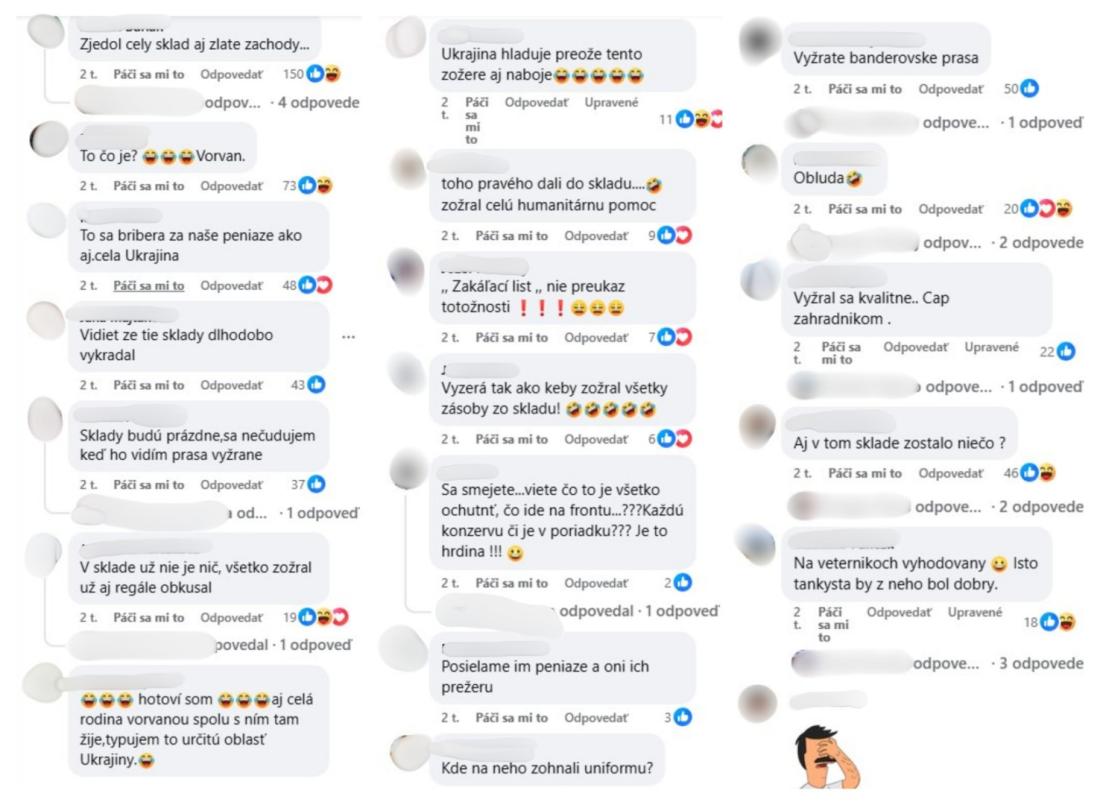
Task: Toggle like on 'Aj v tom sklade zostalo niečo' comment
Action: [864, 473]
